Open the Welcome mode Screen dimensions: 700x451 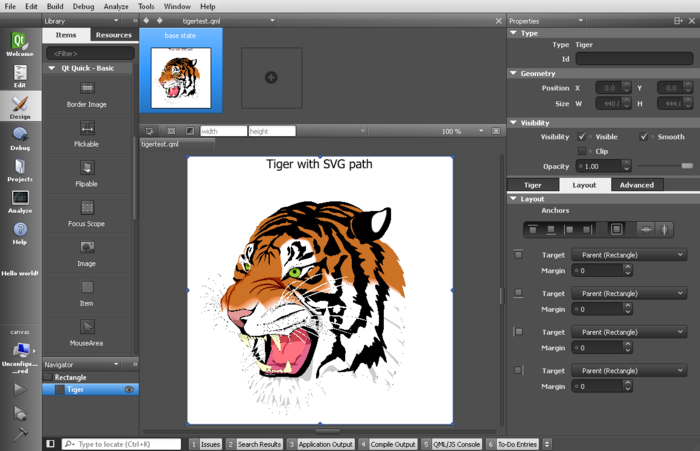[19, 44]
